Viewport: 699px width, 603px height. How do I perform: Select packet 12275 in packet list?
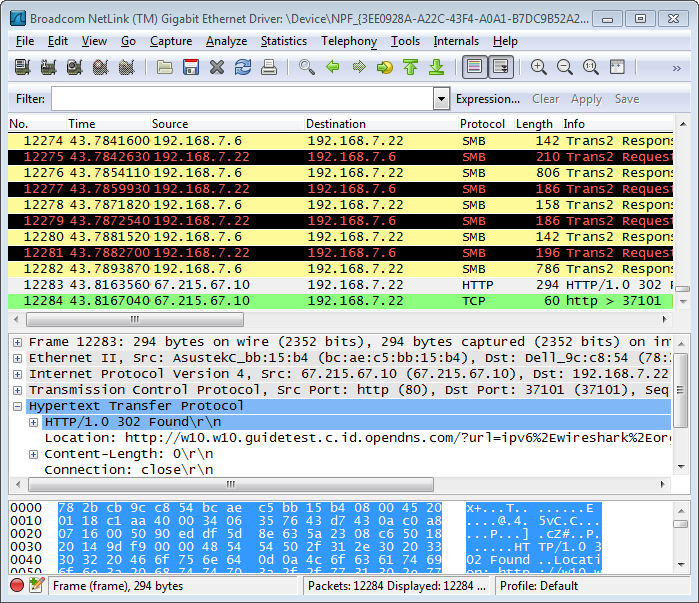(x=341, y=157)
